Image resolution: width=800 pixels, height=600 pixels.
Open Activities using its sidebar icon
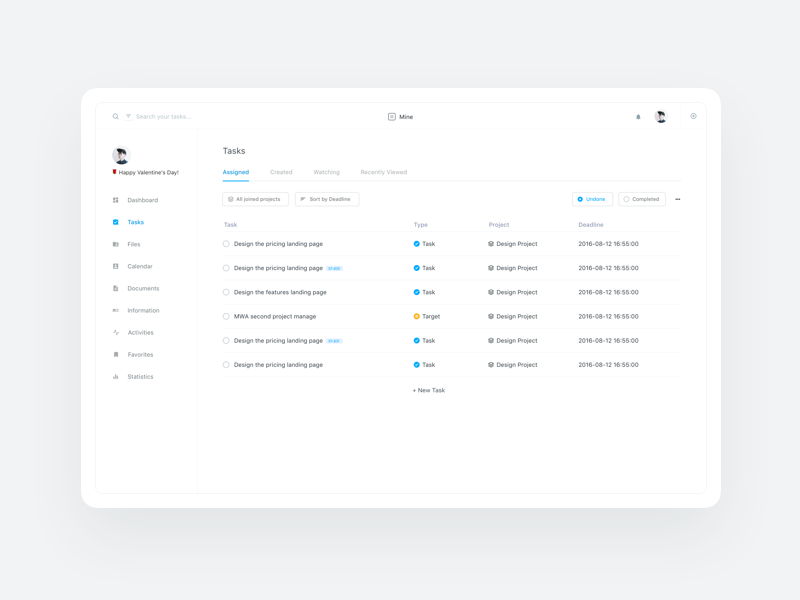tap(116, 332)
